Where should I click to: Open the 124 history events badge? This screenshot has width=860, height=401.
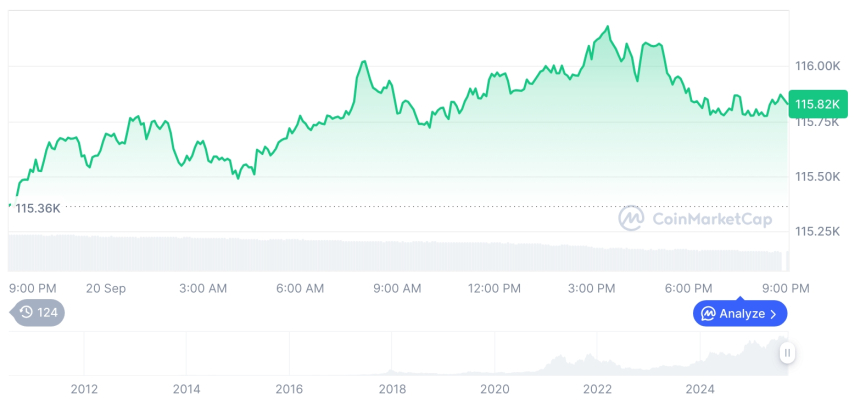[x=40, y=312]
